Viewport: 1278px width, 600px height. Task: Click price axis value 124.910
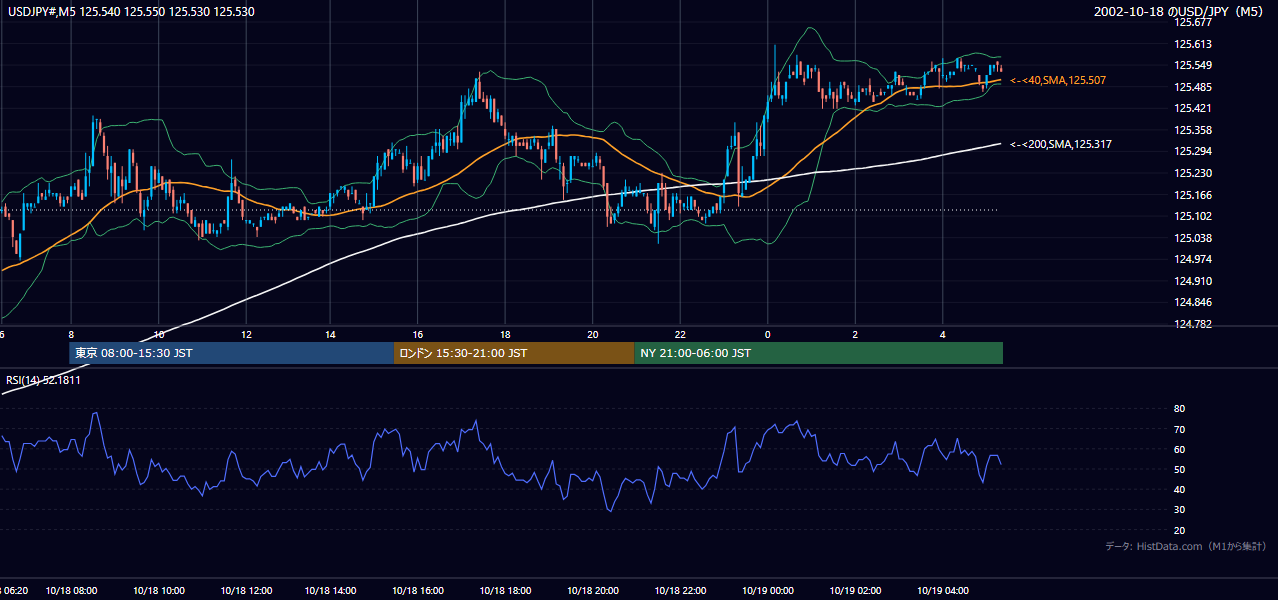click(x=1193, y=281)
